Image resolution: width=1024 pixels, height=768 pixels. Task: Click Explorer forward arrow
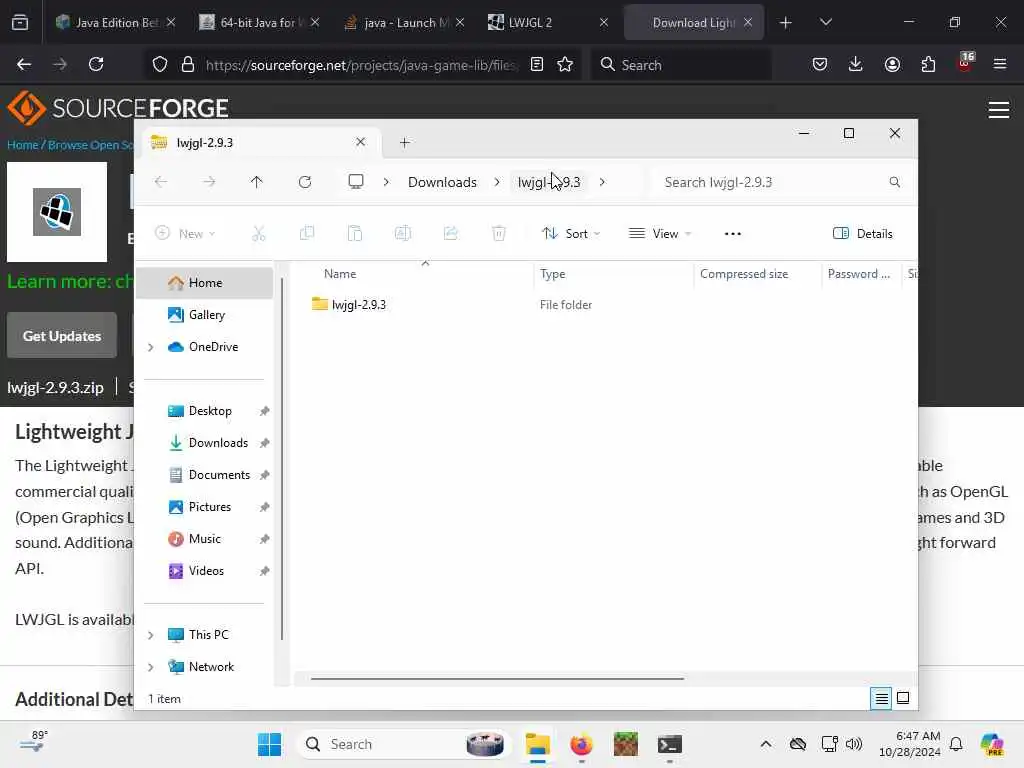(209, 182)
